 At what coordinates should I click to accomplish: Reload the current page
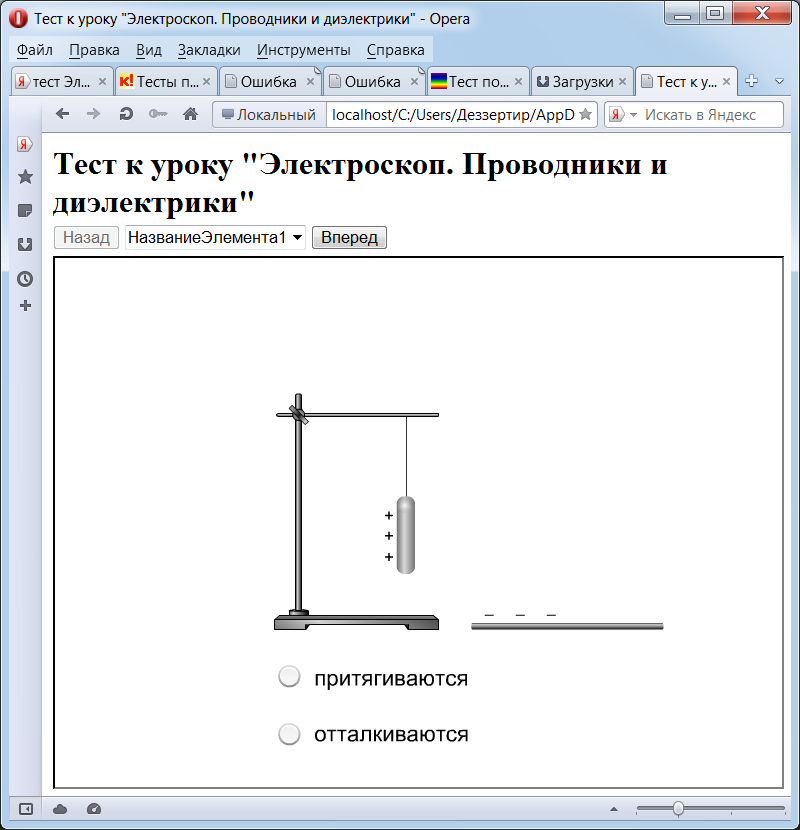tap(126, 114)
